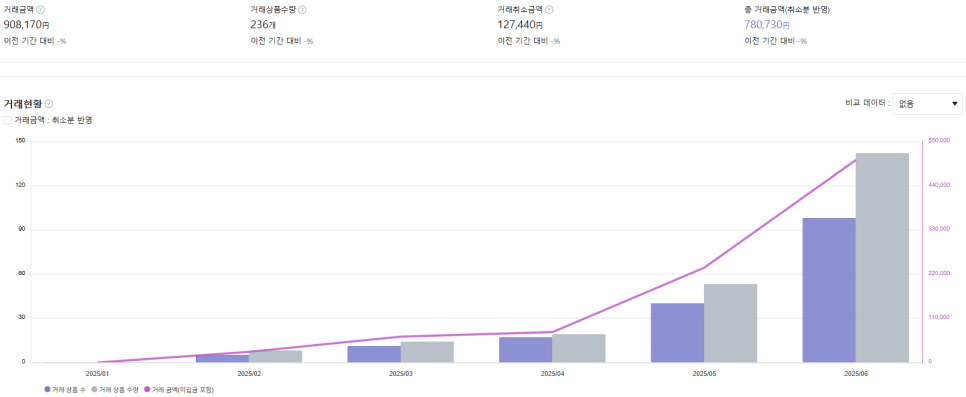Select the purple bar for 2025/05

[677, 333]
